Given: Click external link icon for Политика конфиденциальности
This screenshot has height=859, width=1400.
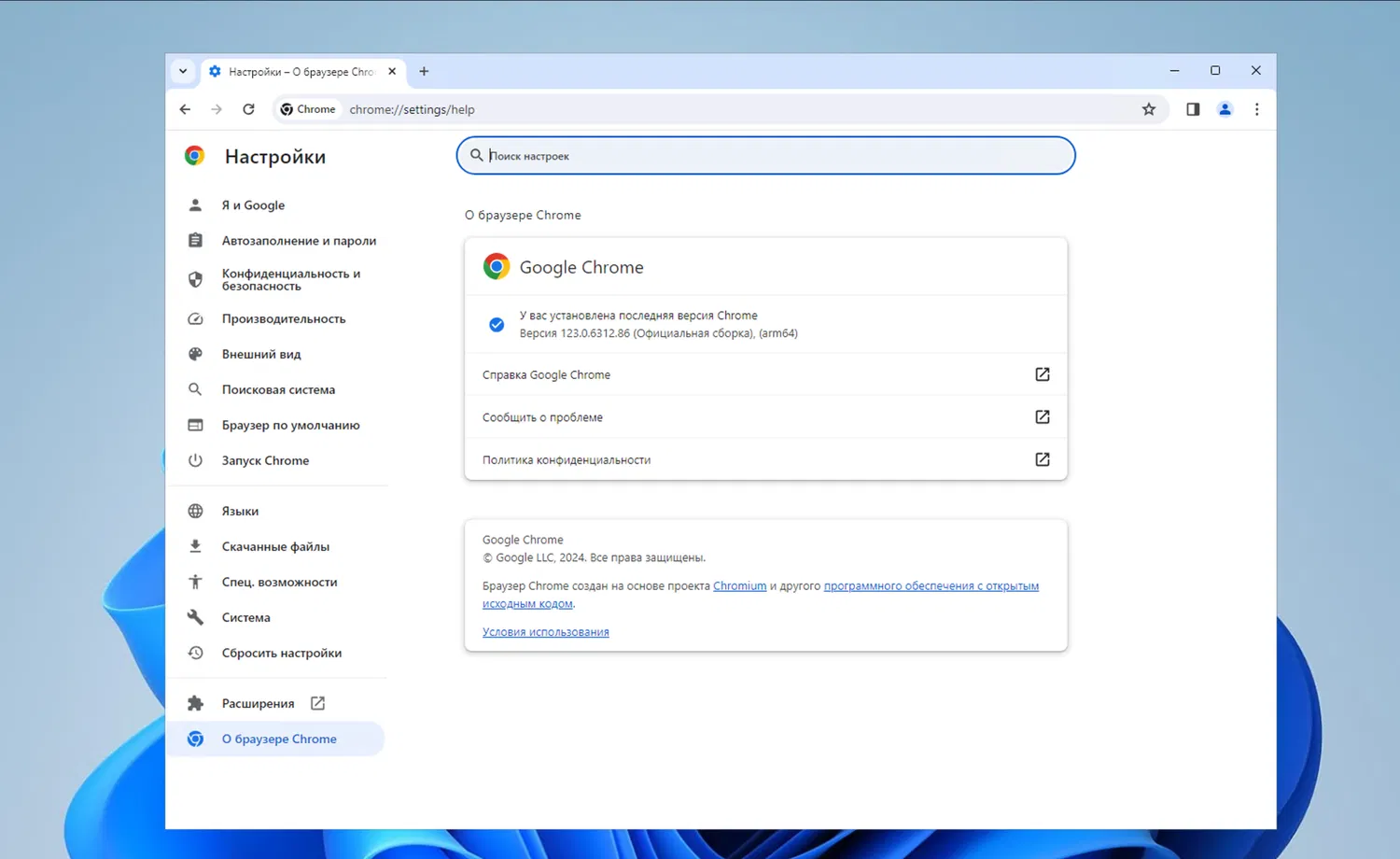Looking at the screenshot, I should click(1043, 459).
